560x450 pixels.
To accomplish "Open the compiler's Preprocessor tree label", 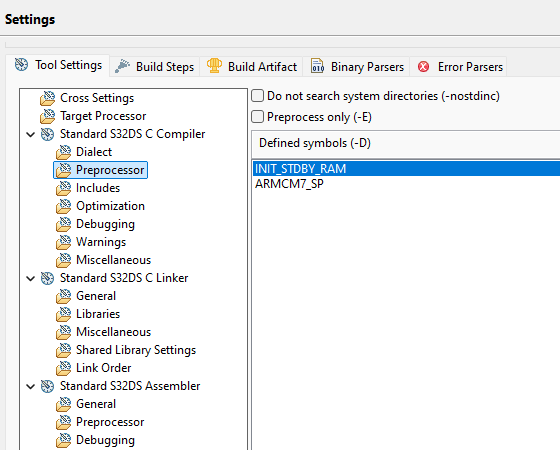I will tap(110, 170).
